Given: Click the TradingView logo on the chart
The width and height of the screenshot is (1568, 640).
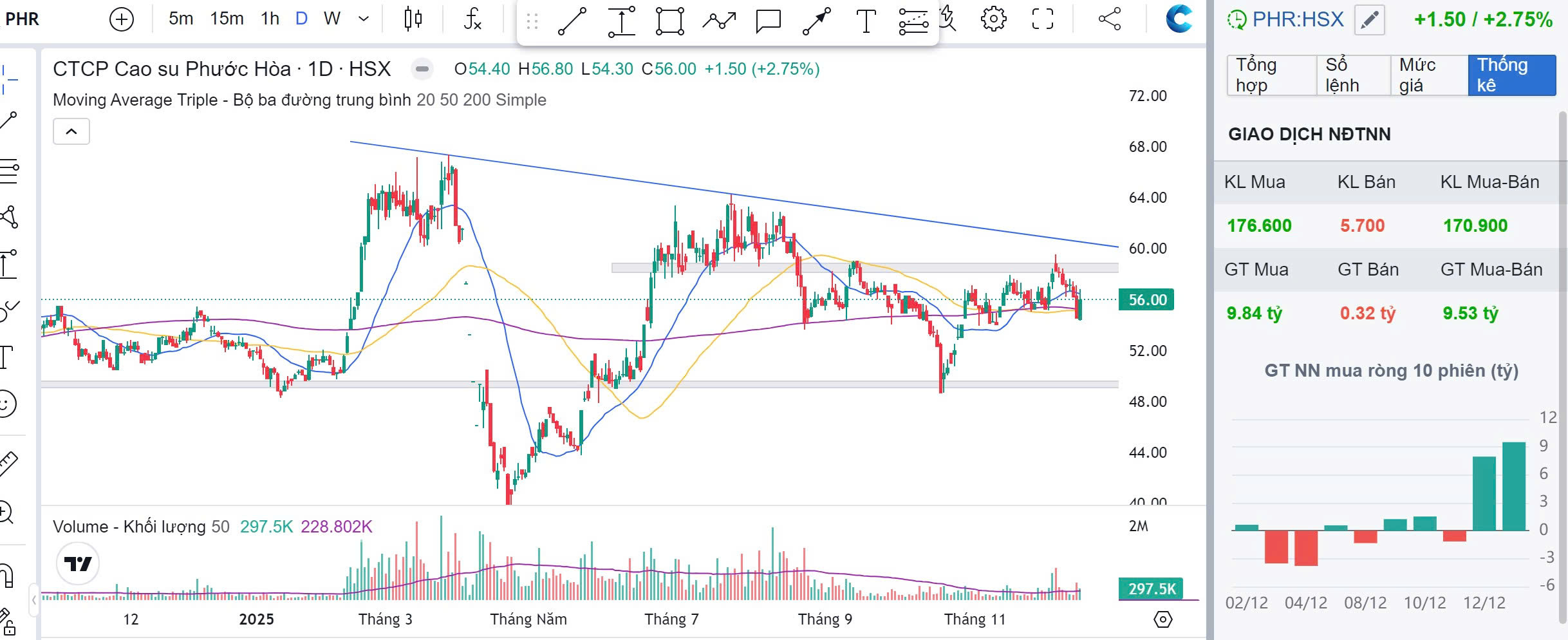Looking at the screenshot, I should click(x=78, y=564).
